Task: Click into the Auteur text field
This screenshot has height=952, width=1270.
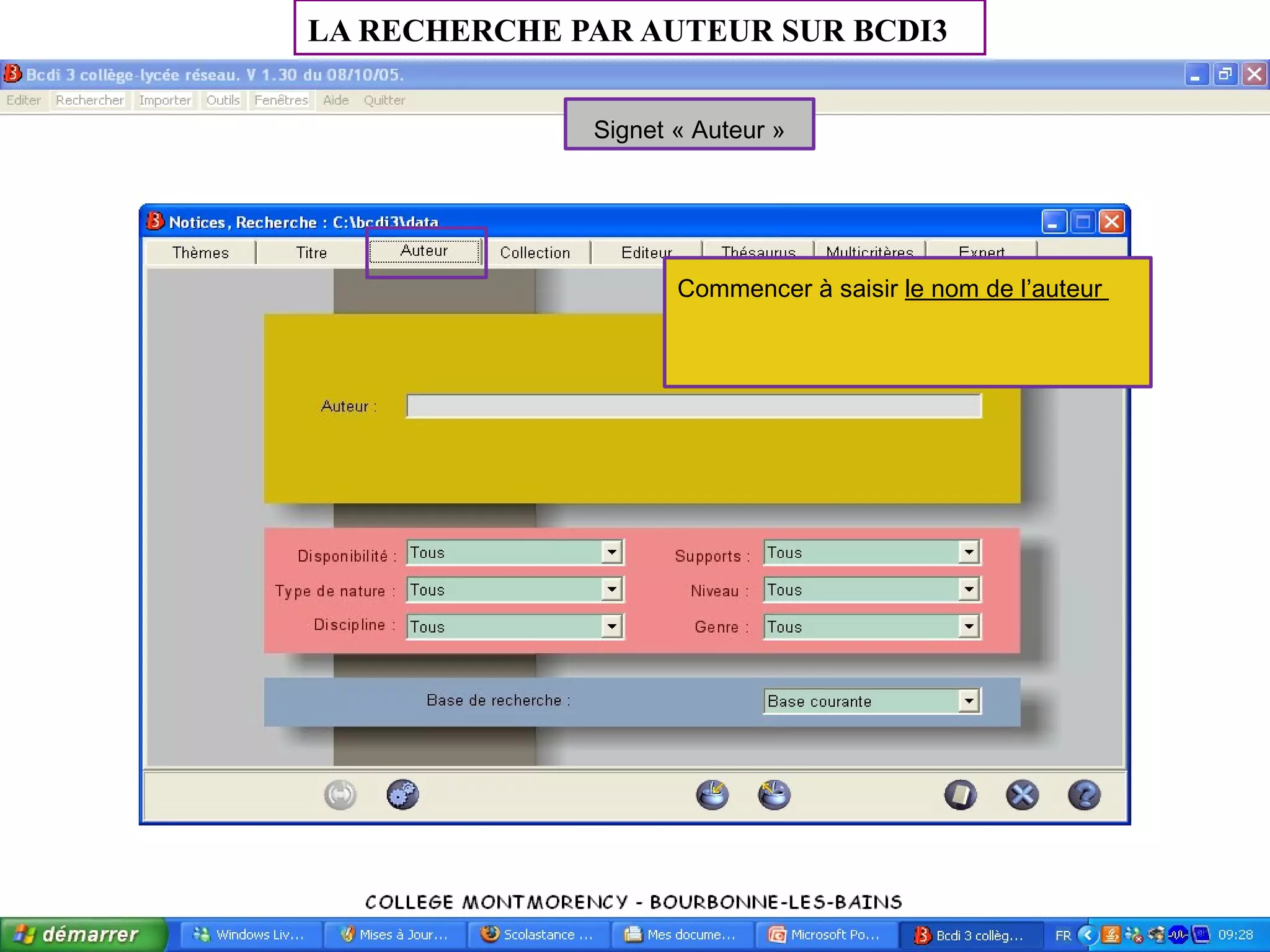Action: click(x=693, y=407)
